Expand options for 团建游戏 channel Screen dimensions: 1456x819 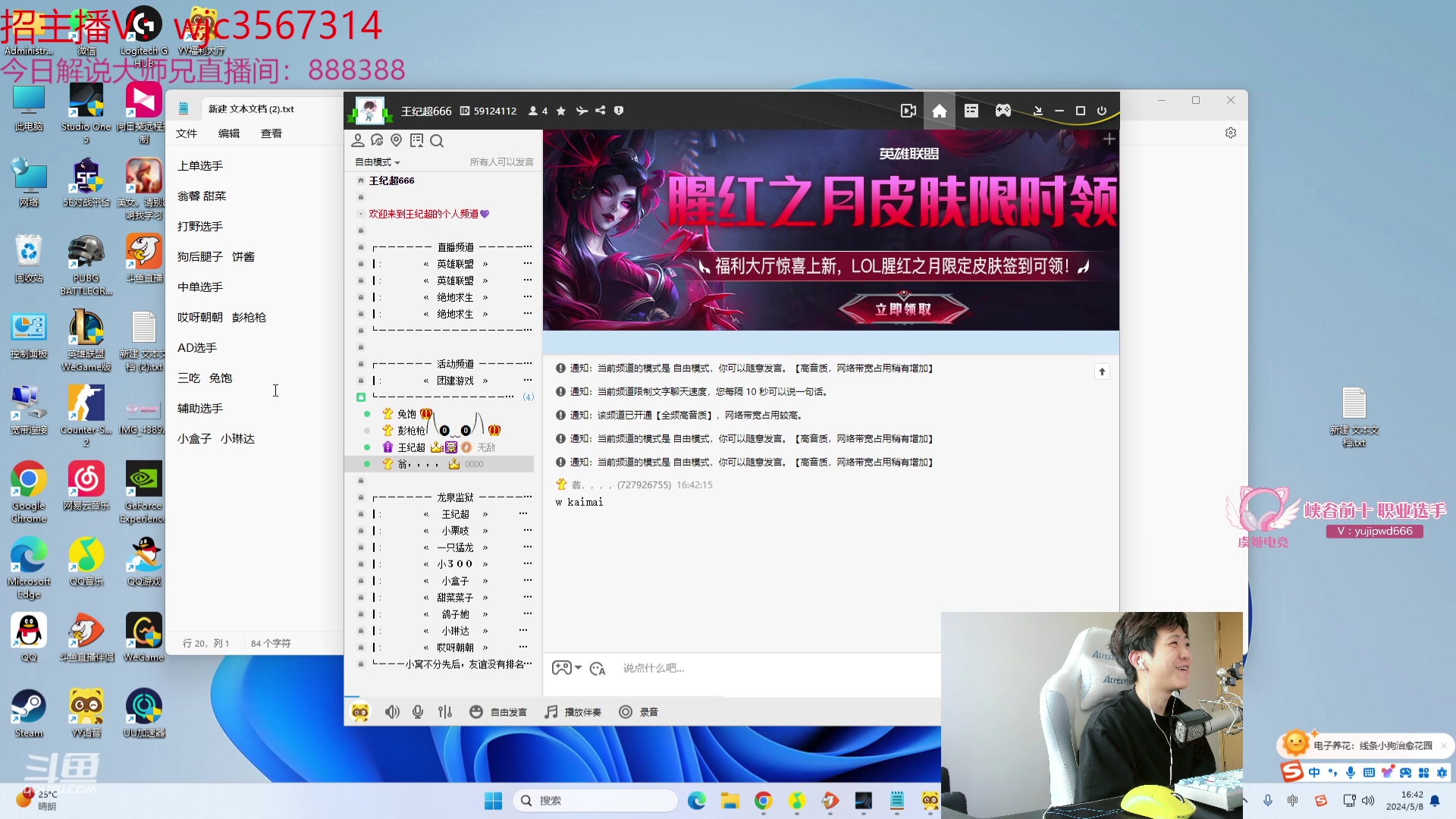(527, 381)
